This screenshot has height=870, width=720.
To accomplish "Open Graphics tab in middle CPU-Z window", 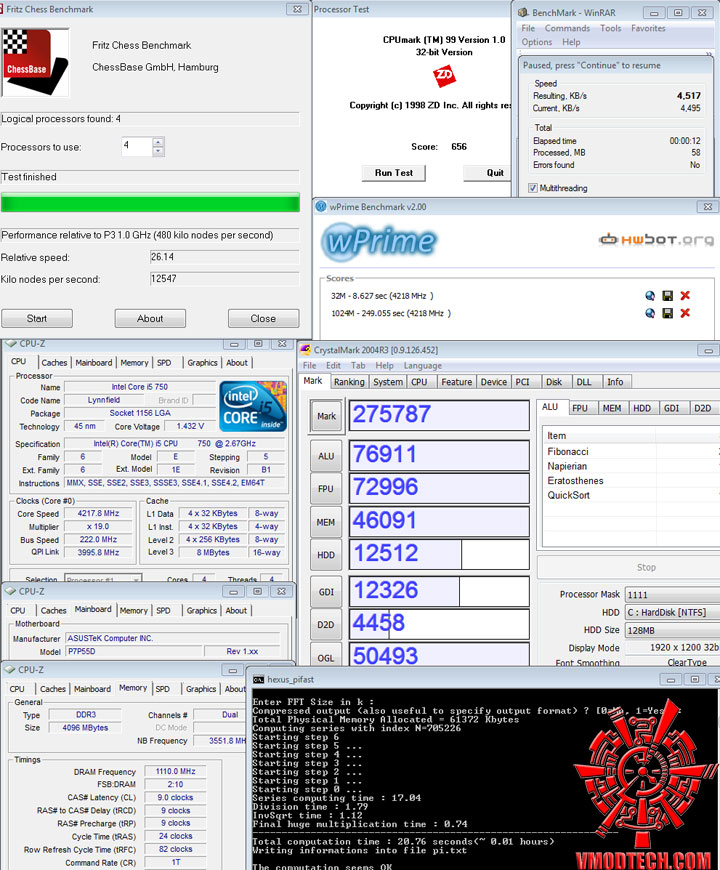I will pos(201,610).
